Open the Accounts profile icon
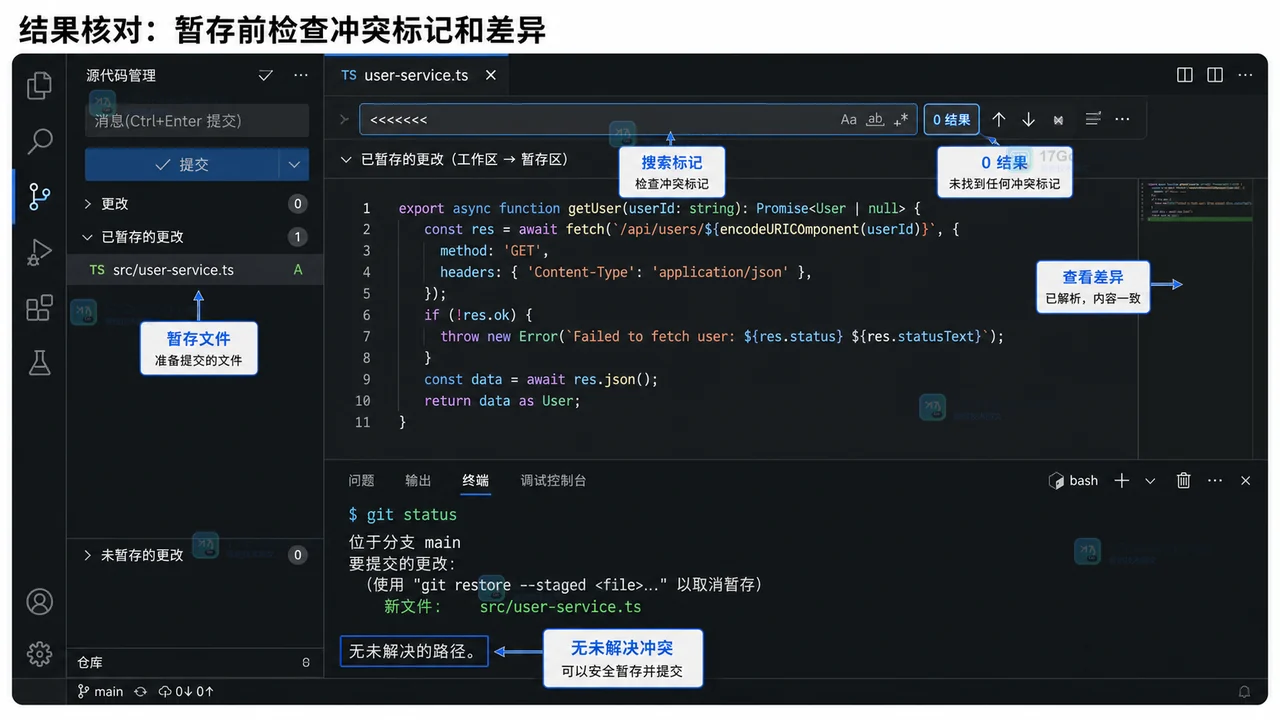 (39, 602)
